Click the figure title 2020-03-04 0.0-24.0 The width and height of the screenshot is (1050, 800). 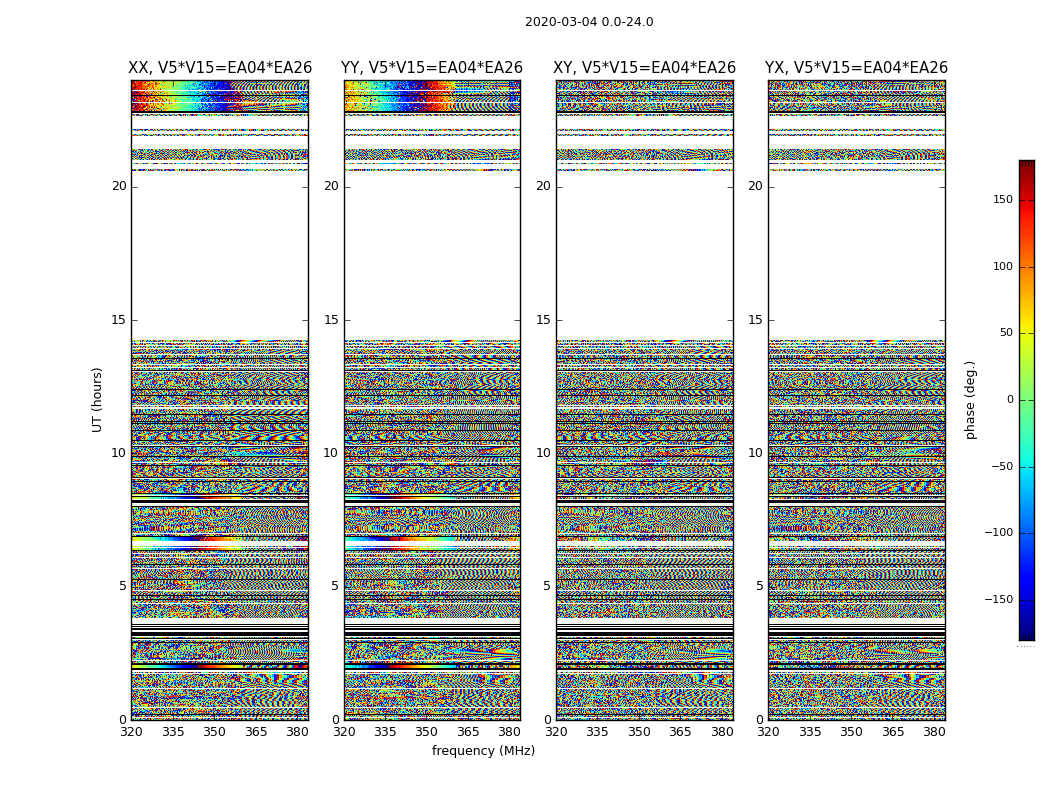(x=589, y=22)
